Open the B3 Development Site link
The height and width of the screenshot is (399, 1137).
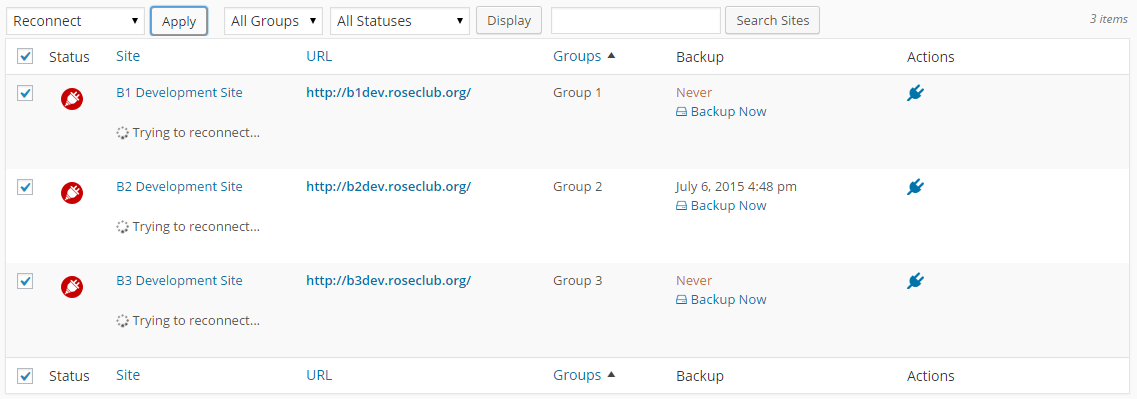pos(179,280)
